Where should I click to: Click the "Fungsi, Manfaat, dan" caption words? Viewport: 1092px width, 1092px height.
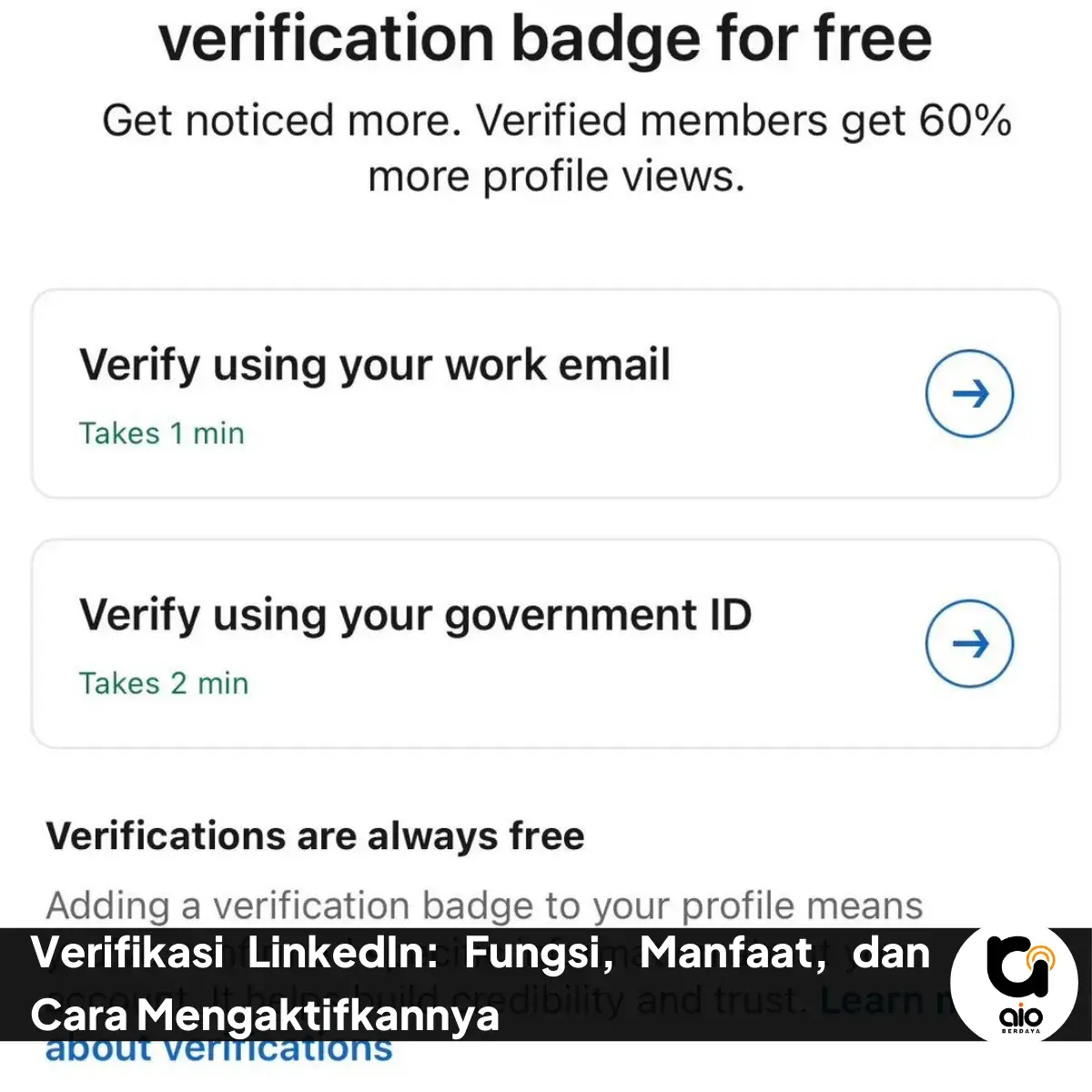[697, 954]
